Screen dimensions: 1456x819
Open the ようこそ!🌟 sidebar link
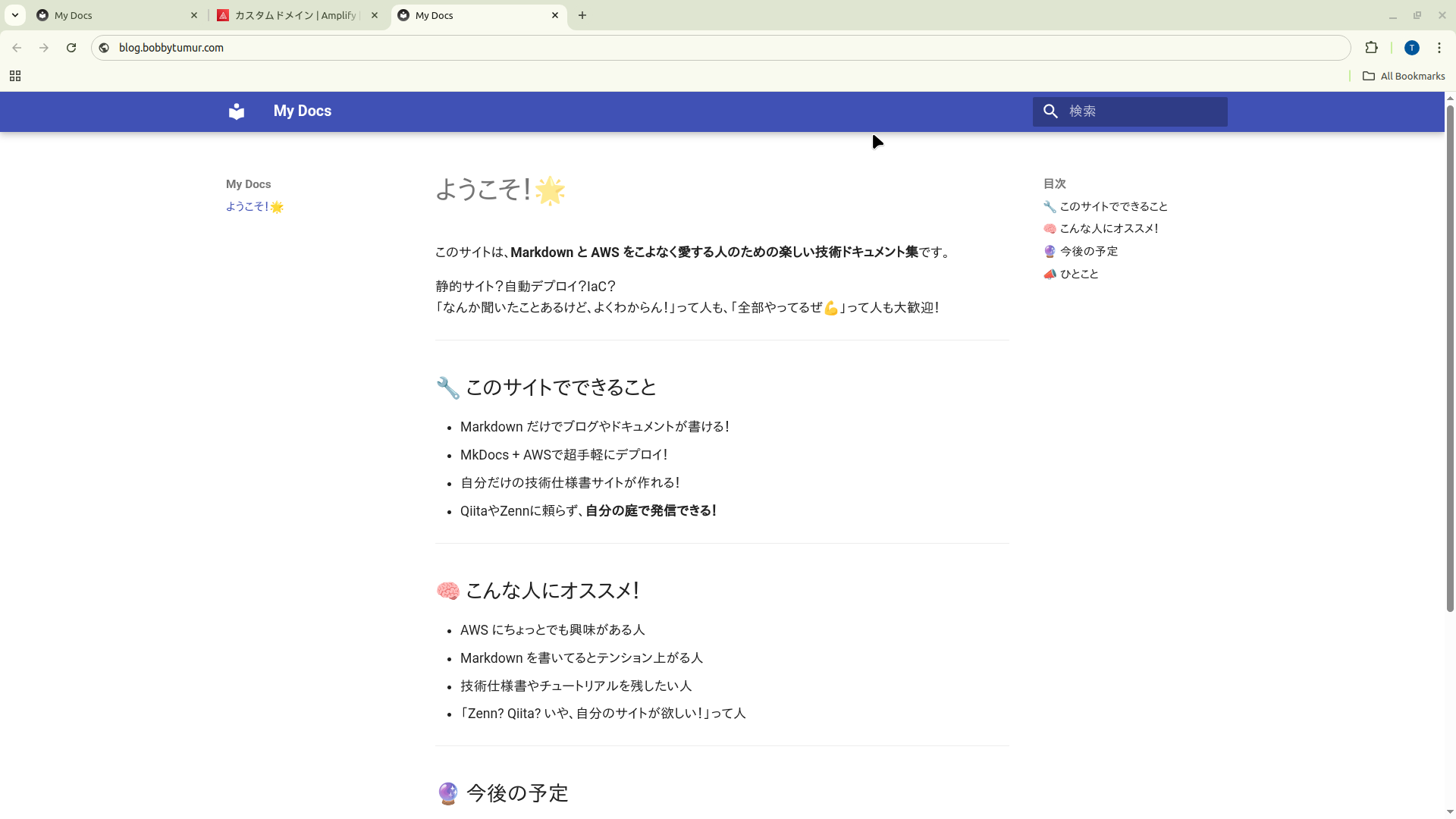point(253,206)
